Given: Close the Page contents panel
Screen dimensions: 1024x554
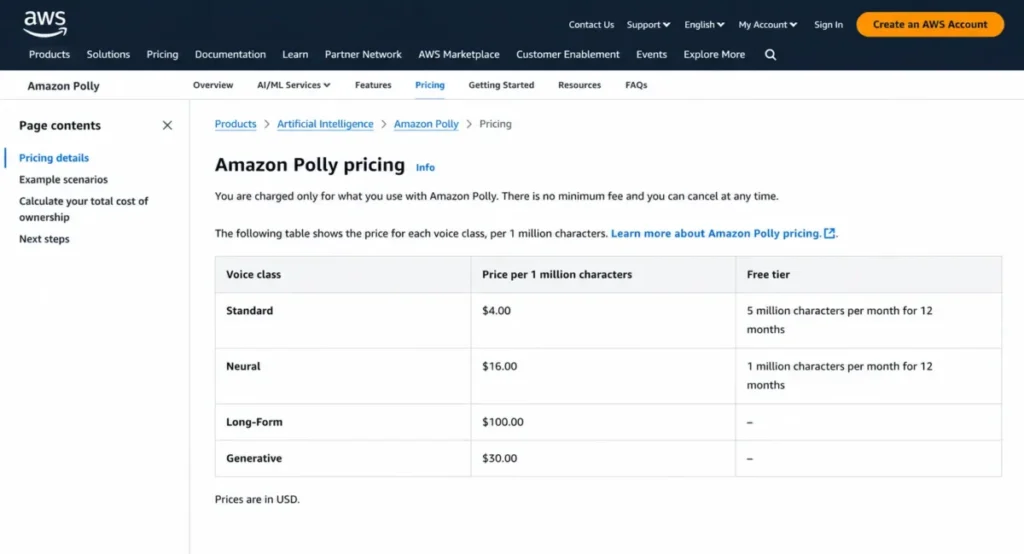Looking at the screenshot, I should coord(167,125).
